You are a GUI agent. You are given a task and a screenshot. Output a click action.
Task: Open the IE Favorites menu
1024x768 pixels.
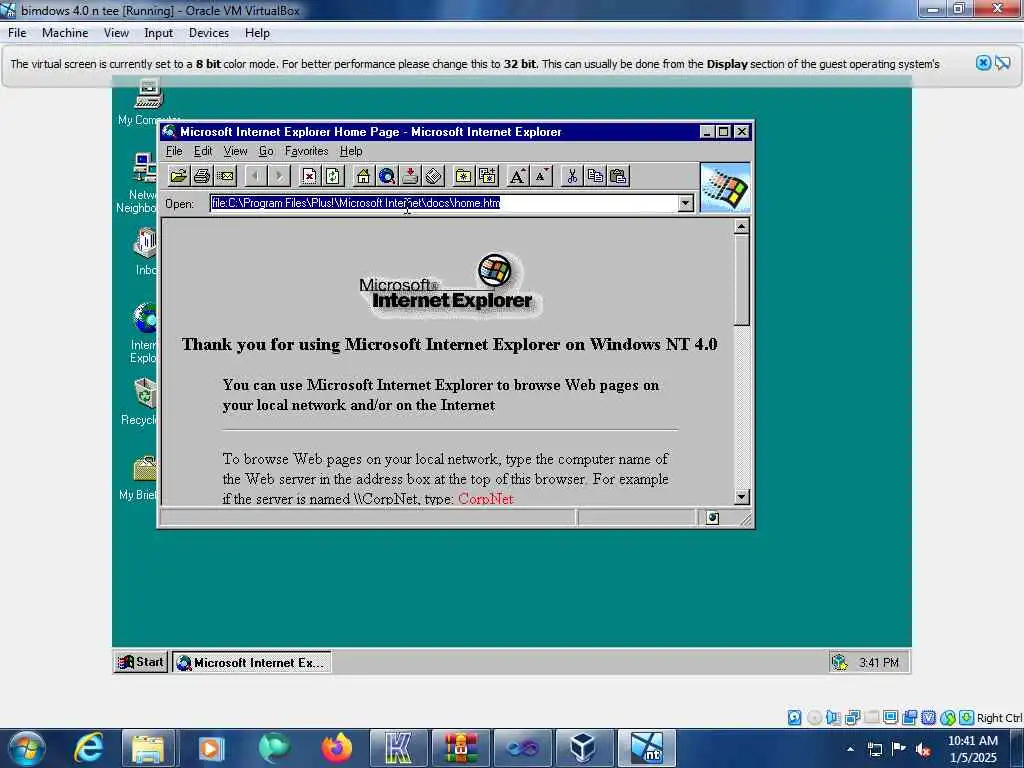[306, 151]
